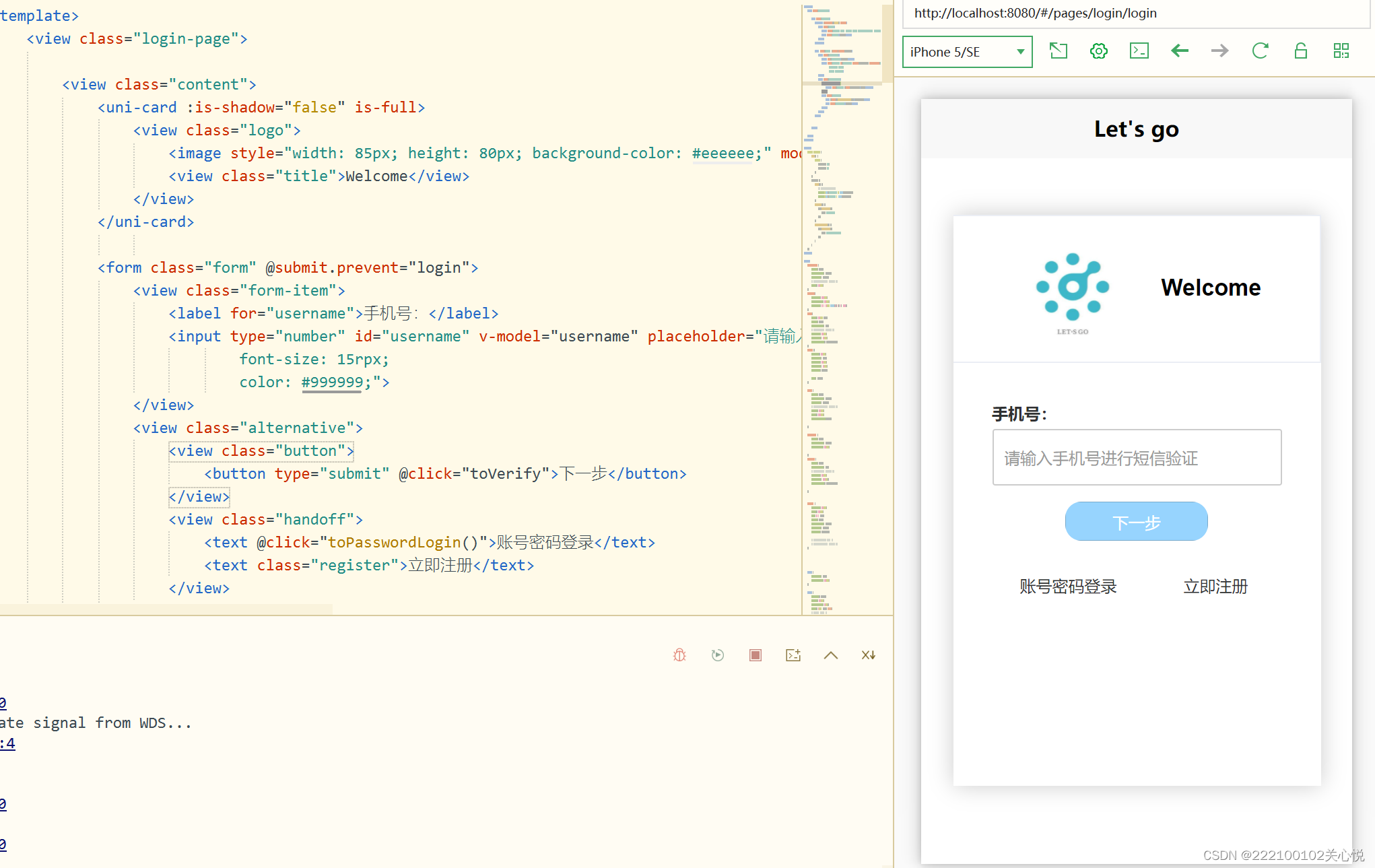This screenshot has width=1375, height=868.
Task: Refresh the preview page
Action: 1260,51
